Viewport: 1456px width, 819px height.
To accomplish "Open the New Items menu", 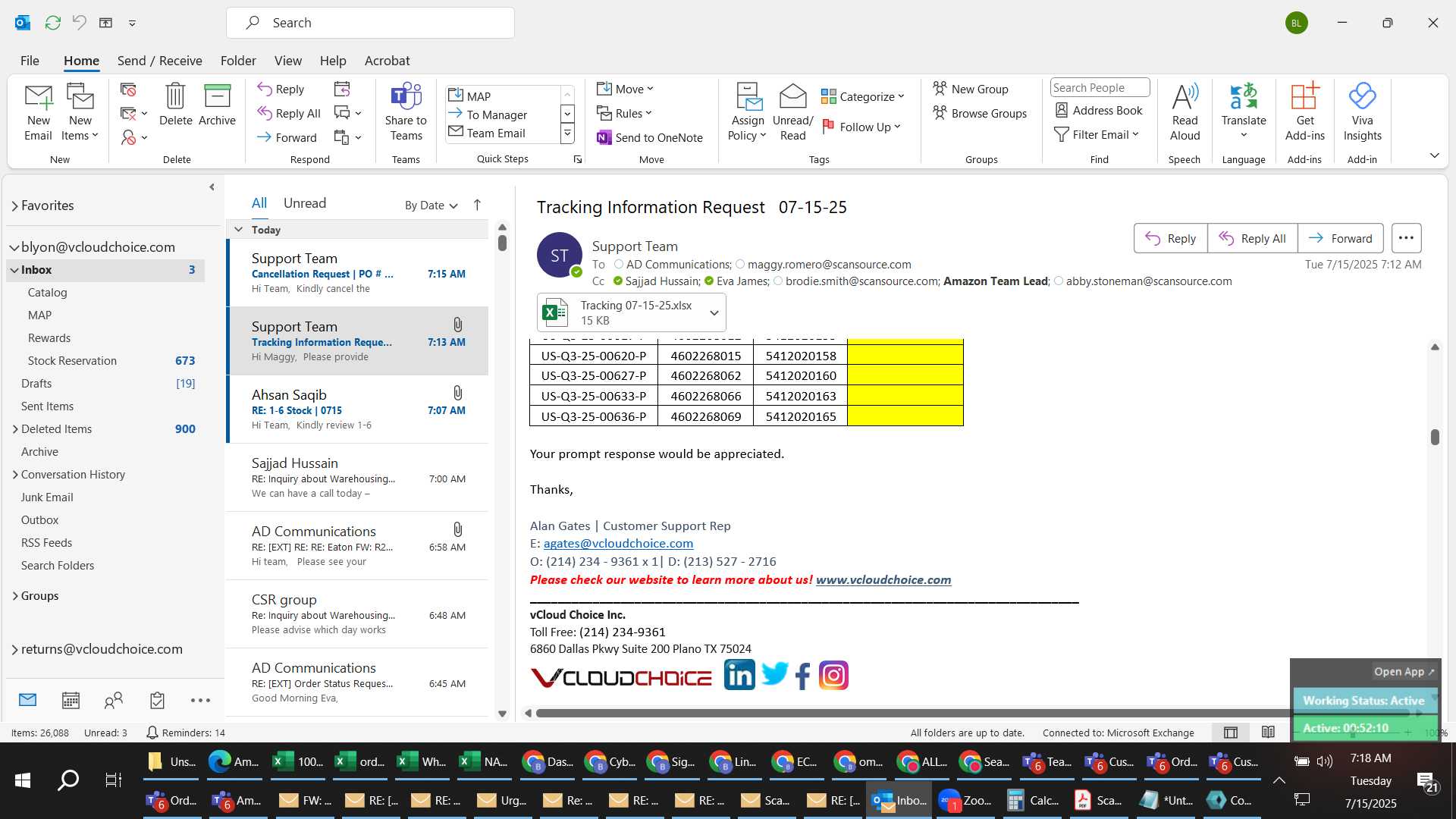I will coord(80,112).
